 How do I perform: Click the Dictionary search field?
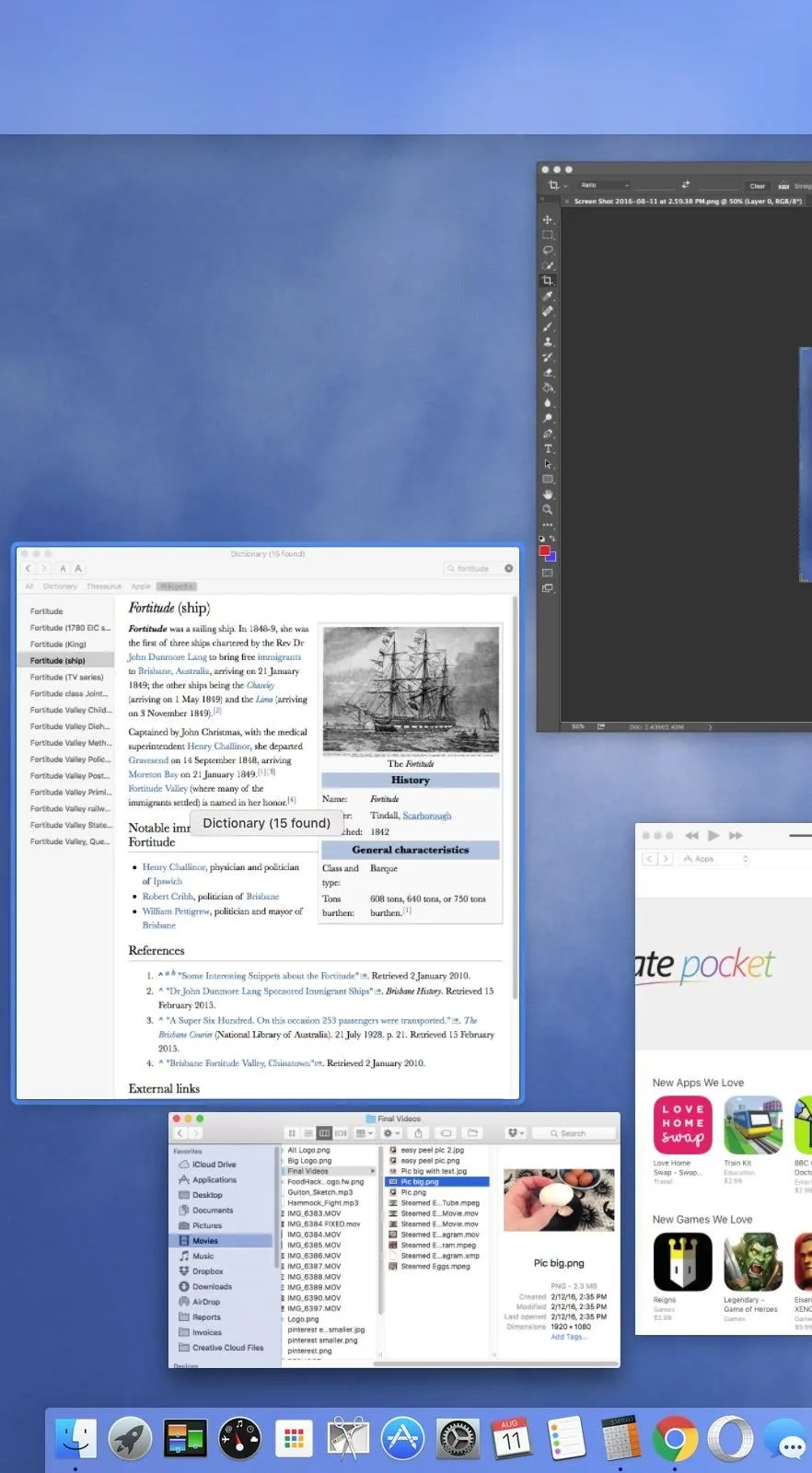(x=479, y=568)
